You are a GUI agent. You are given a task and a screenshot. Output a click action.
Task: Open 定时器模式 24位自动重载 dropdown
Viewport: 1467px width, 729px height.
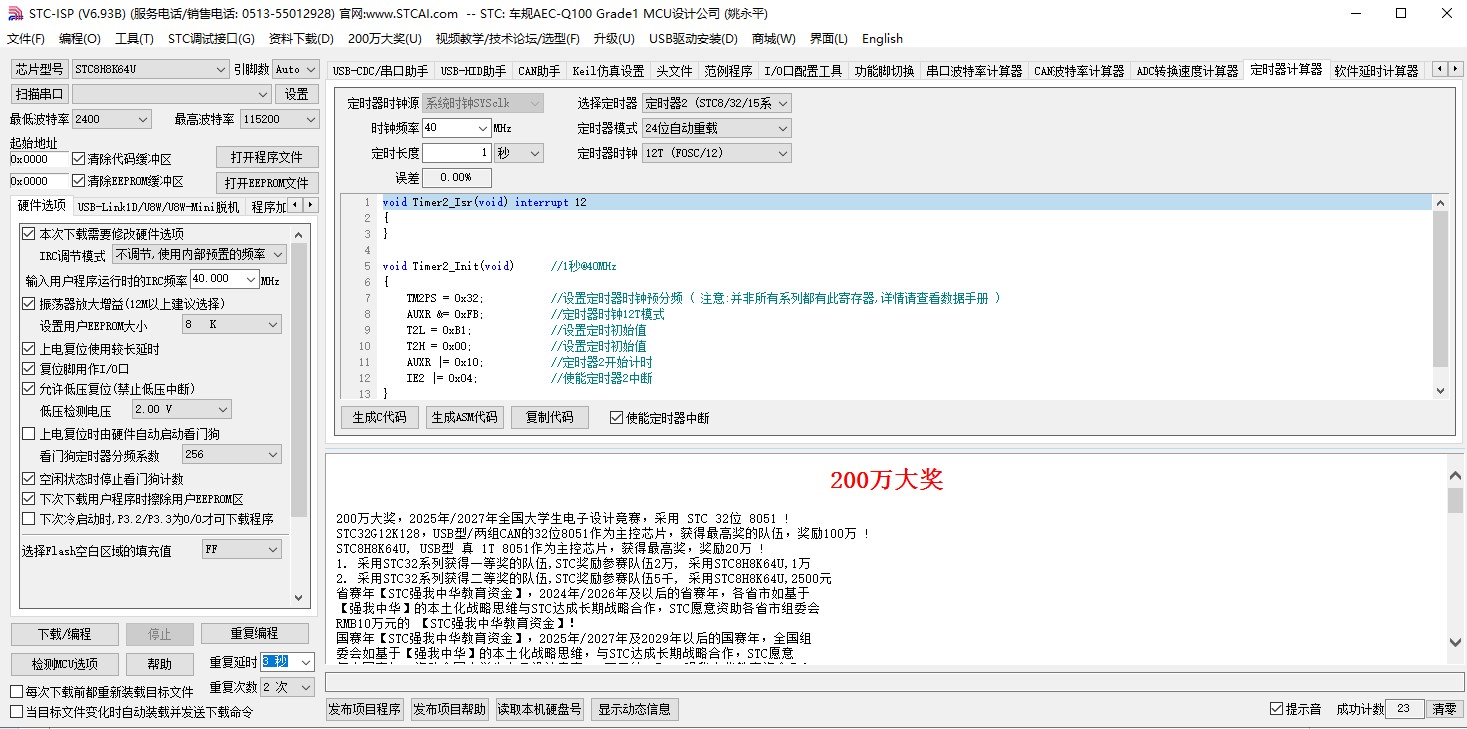pyautogui.click(x=716, y=128)
